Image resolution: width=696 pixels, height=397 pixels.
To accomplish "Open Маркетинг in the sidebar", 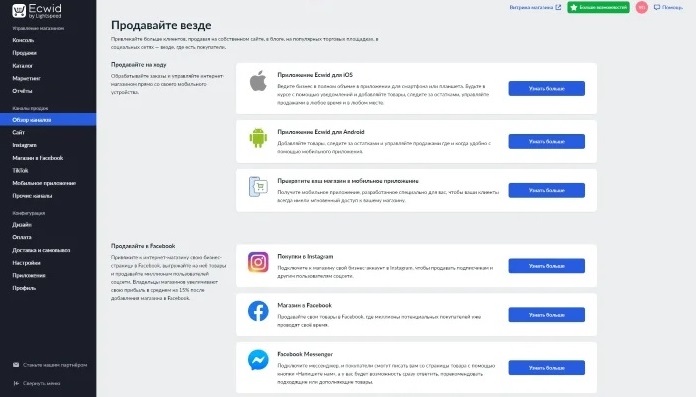I will [27, 78].
